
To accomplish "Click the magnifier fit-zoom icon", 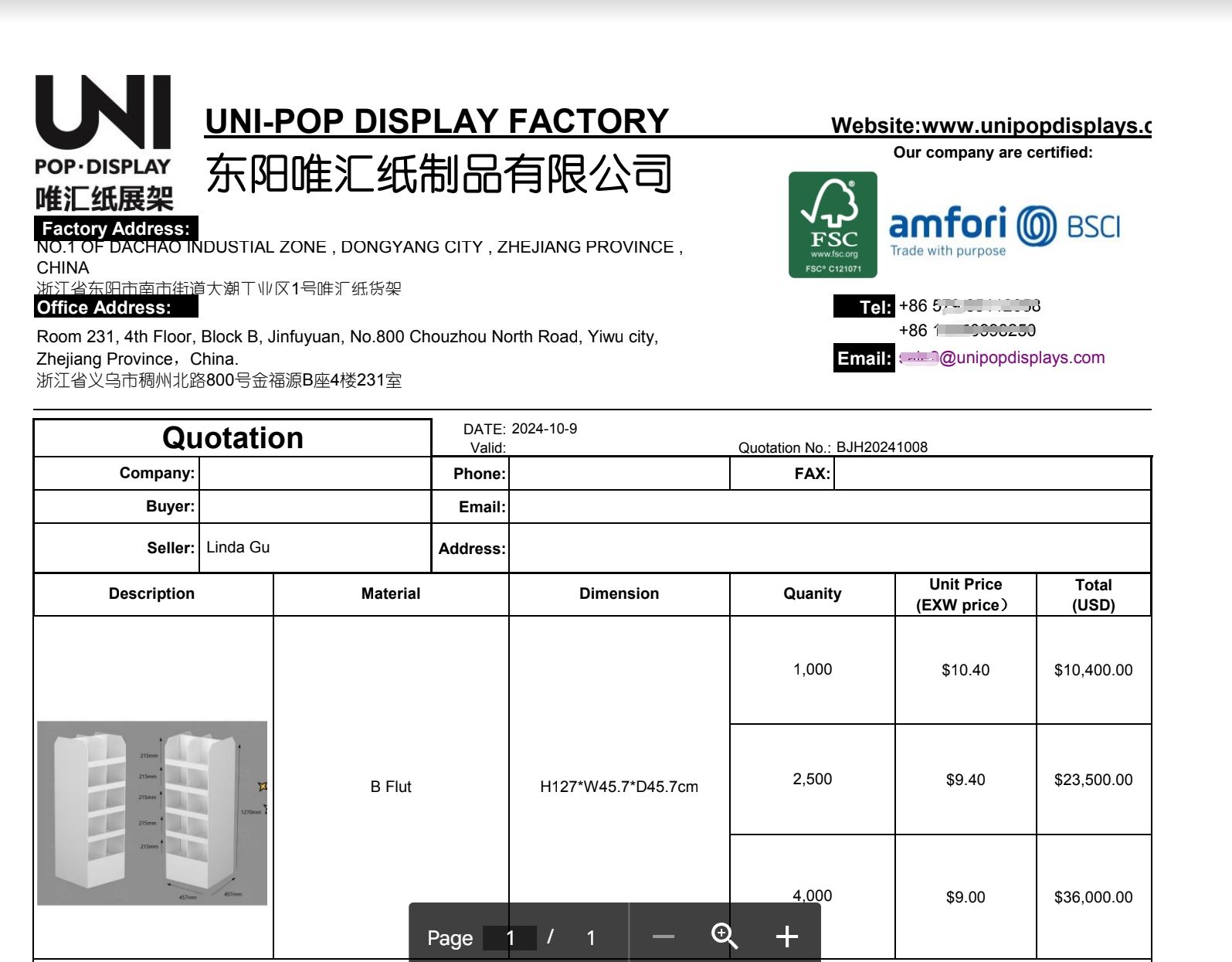I will 725,937.
